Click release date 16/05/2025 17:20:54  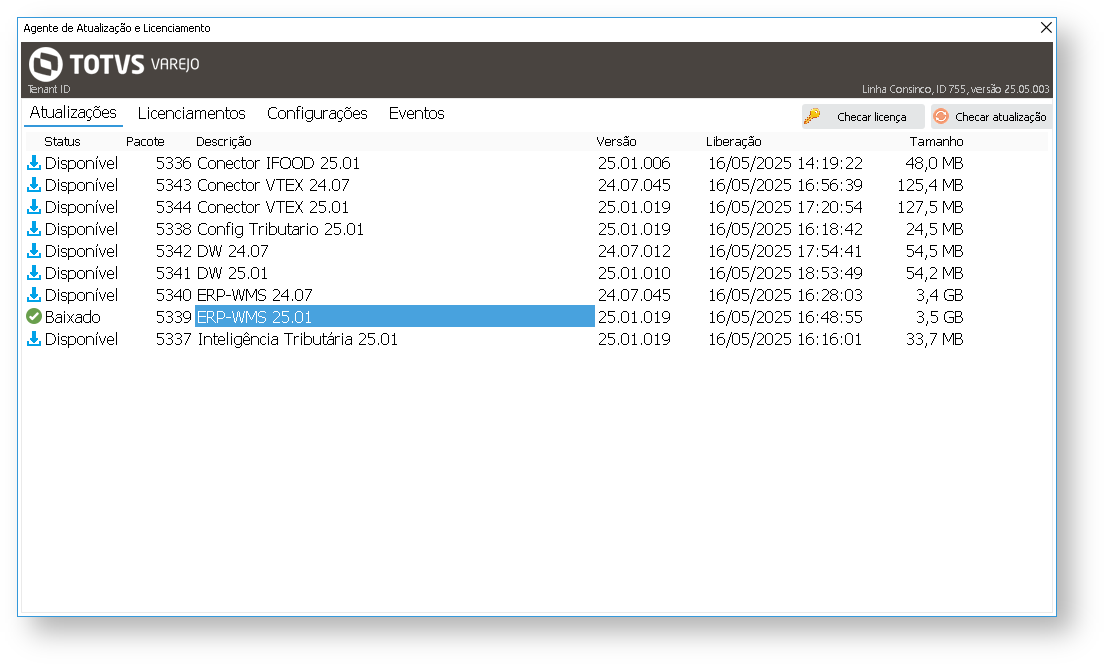(785, 207)
